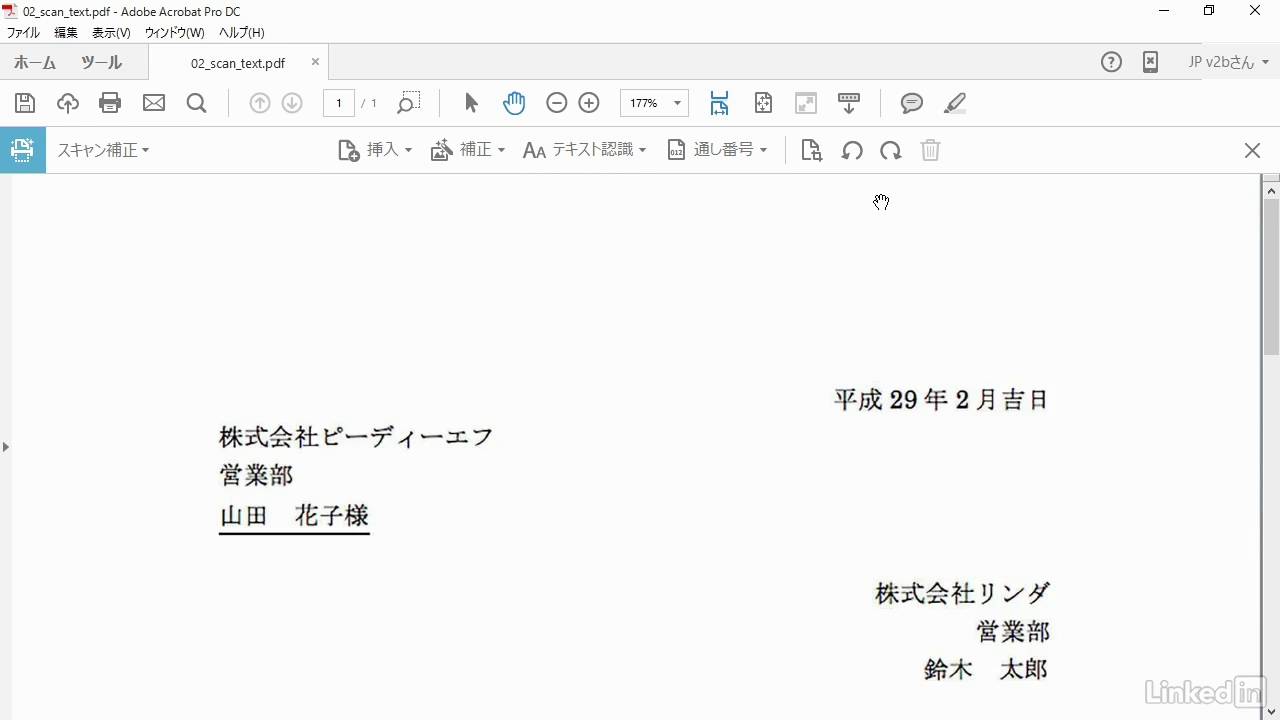The image size is (1280, 720).
Task: Click the full screen mode icon
Action: (806, 103)
